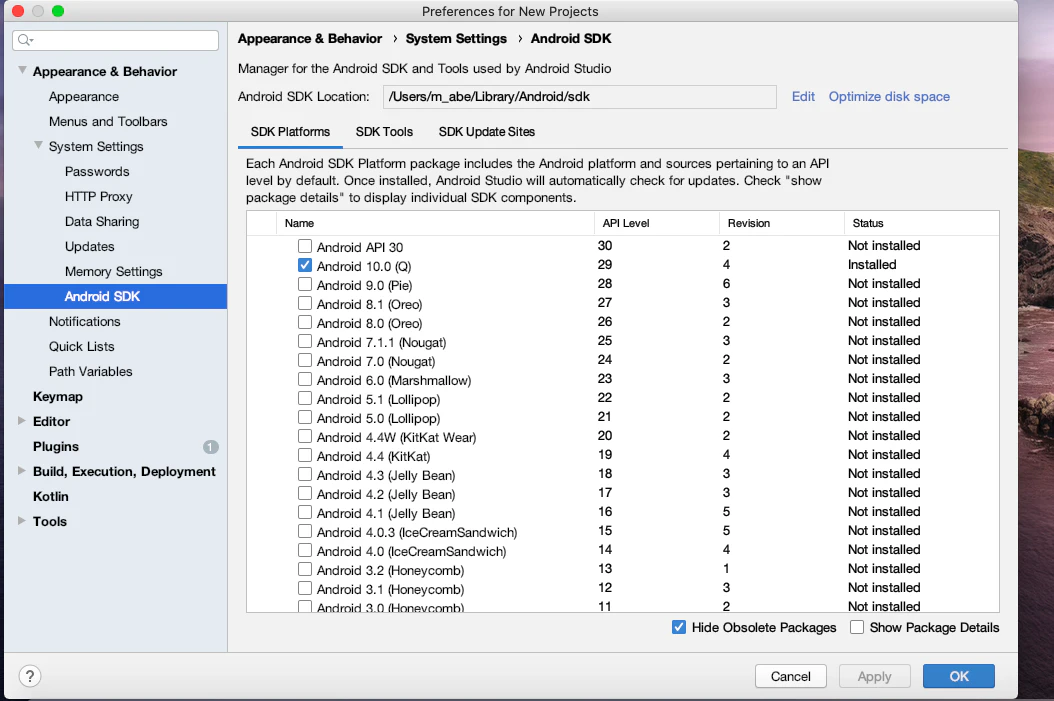Select Menus and Toolbars in sidebar
This screenshot has height=701, width=1054.
108,122
